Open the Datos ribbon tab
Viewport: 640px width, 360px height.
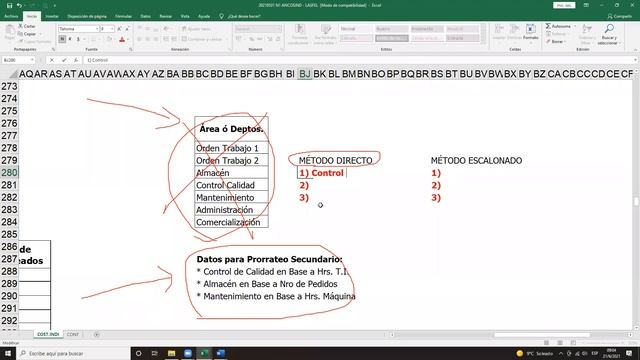145,16
